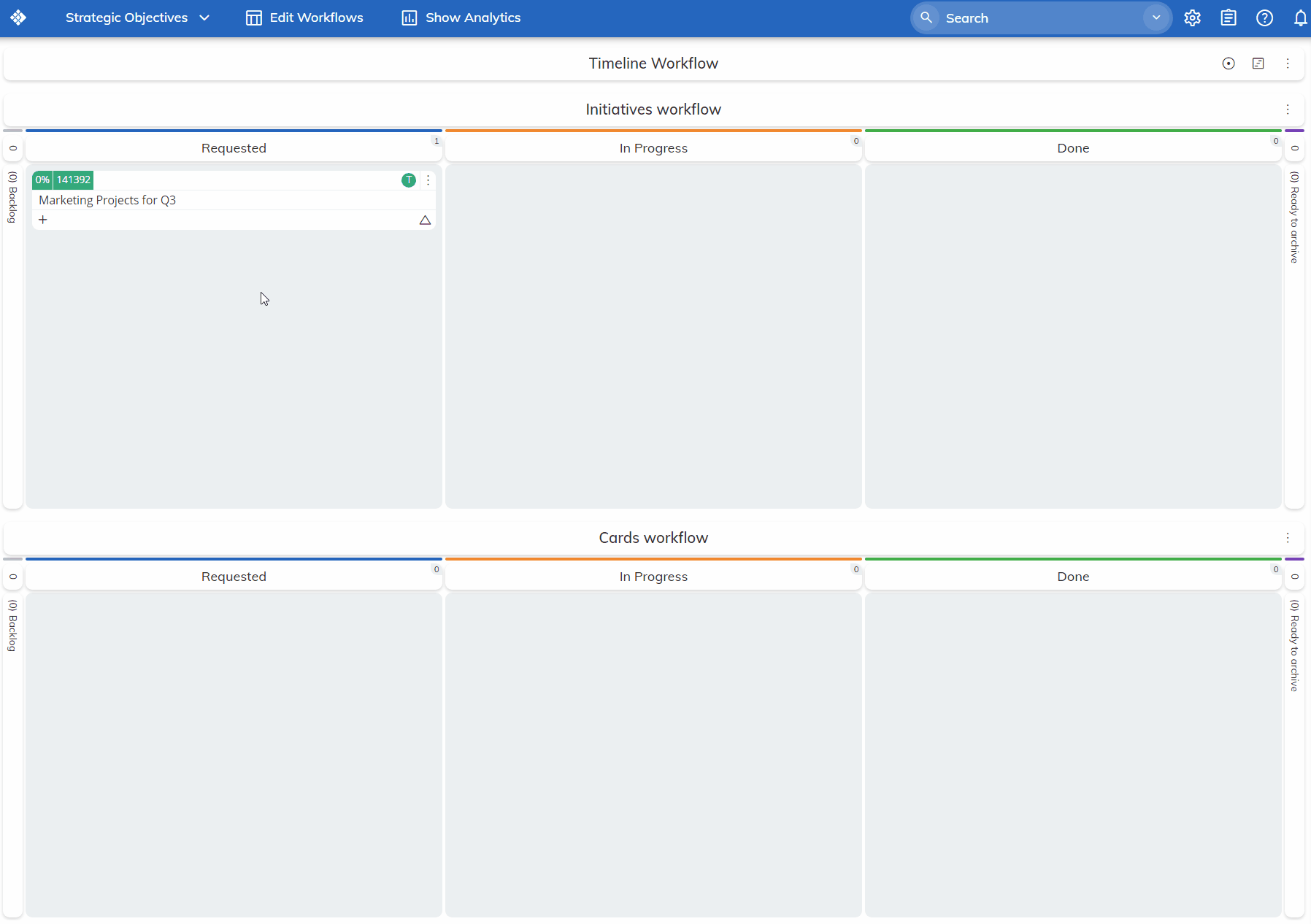Click the 0% progress badge on the card
The width and height of the screenshot is (1311, 924).
pos(42,180)
